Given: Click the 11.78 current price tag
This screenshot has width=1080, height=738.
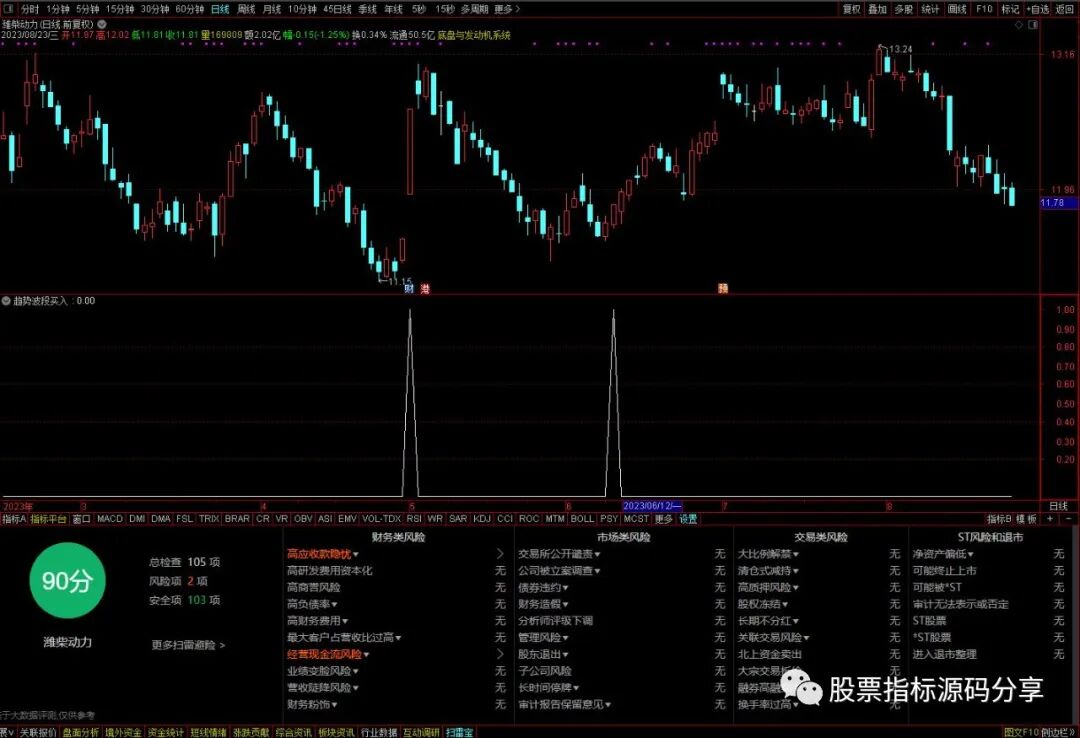Looking at the screenshot, I should (x=1059, y=203).
